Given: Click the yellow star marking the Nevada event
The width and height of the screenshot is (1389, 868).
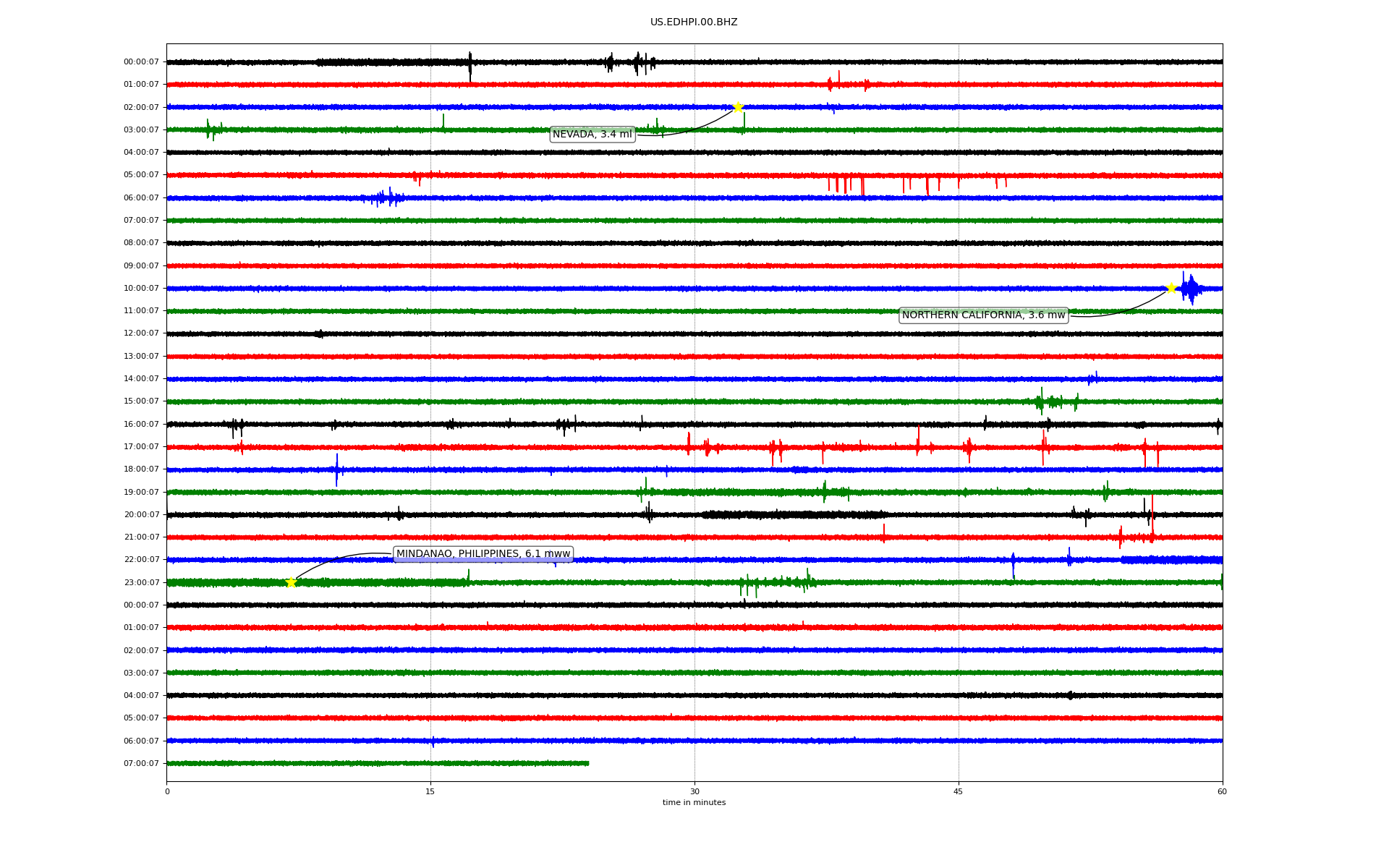Looking at the screenshot, I should click(738, 107).
